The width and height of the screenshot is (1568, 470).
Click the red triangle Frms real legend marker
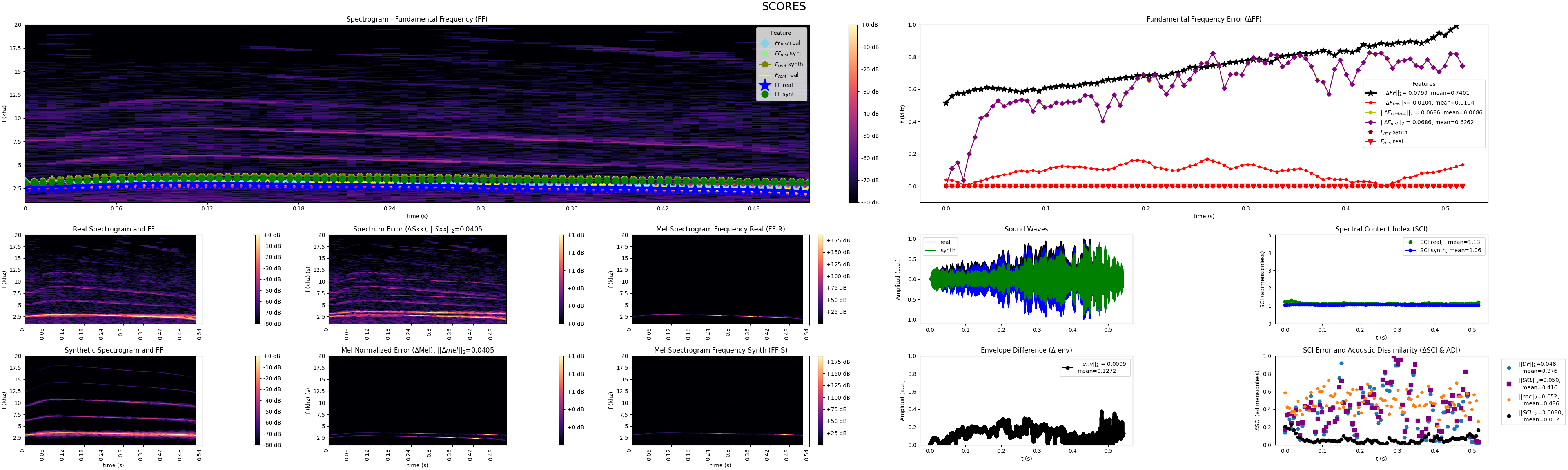point(1370,142)
